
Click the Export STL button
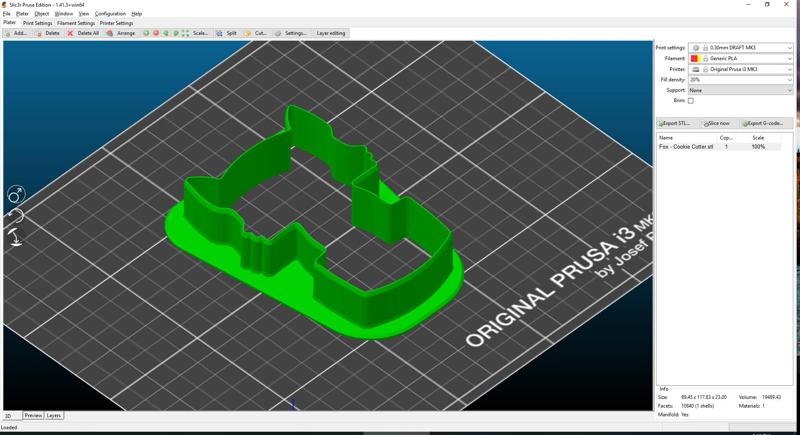coord(674,123)
